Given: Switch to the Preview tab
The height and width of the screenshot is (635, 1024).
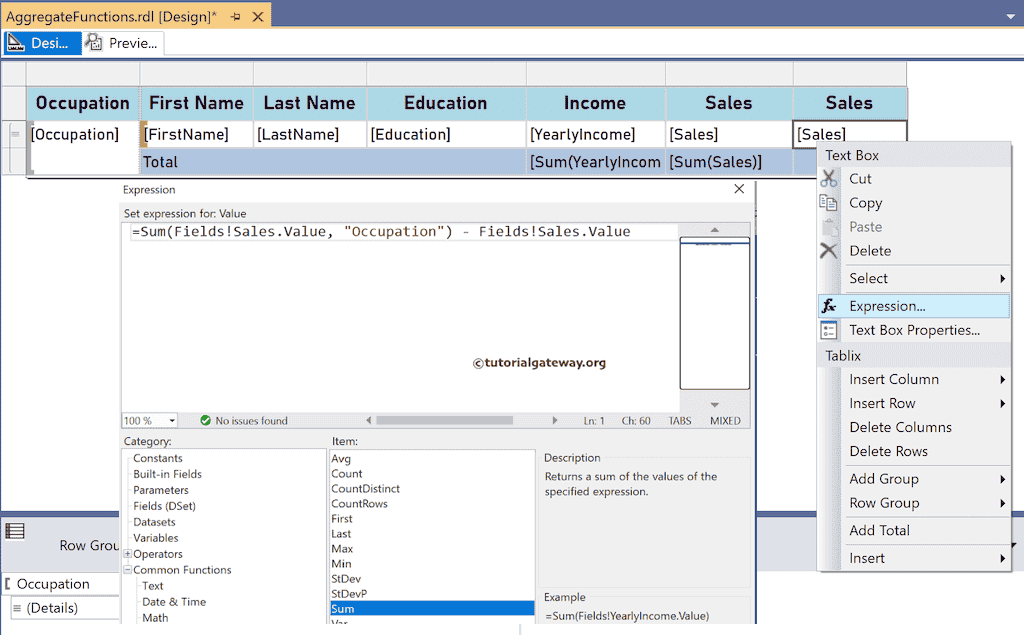Looking at the screenshot, I should tap(123, 43).
